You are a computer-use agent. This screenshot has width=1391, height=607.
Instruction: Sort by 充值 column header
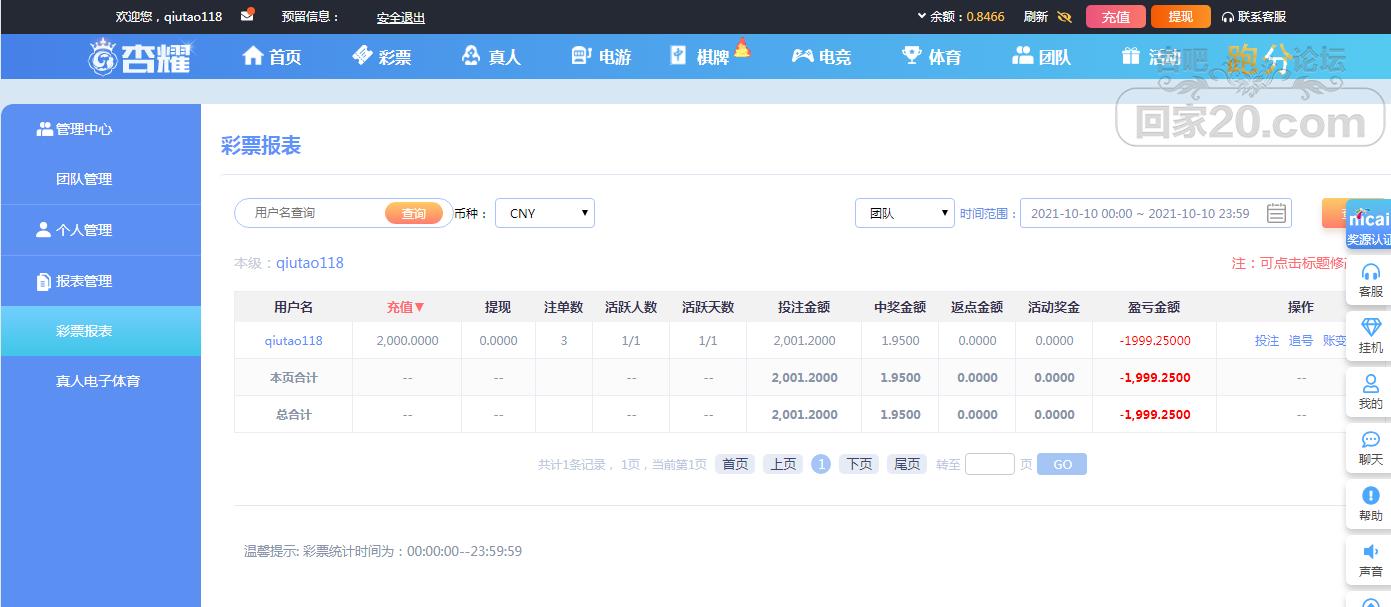[406, 307]
